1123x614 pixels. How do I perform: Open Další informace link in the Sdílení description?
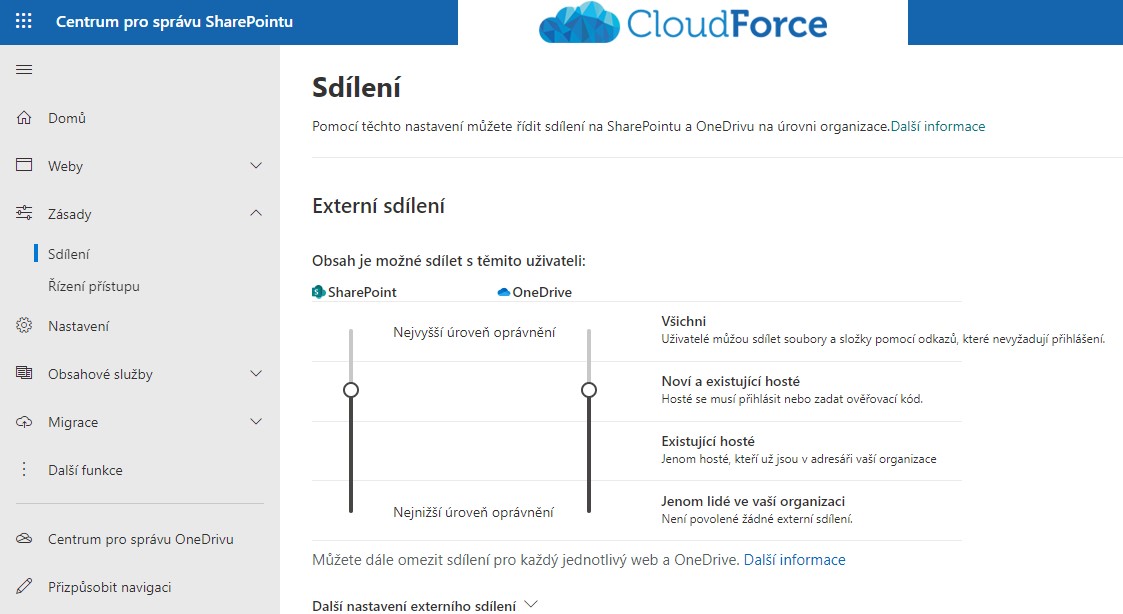pyautogui.click(x=938, y=126)
